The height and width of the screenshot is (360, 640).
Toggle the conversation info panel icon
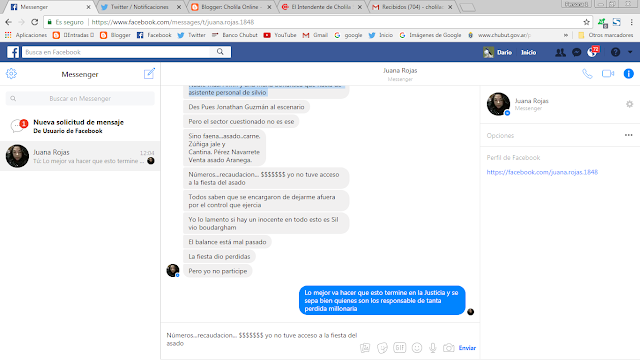629,73
